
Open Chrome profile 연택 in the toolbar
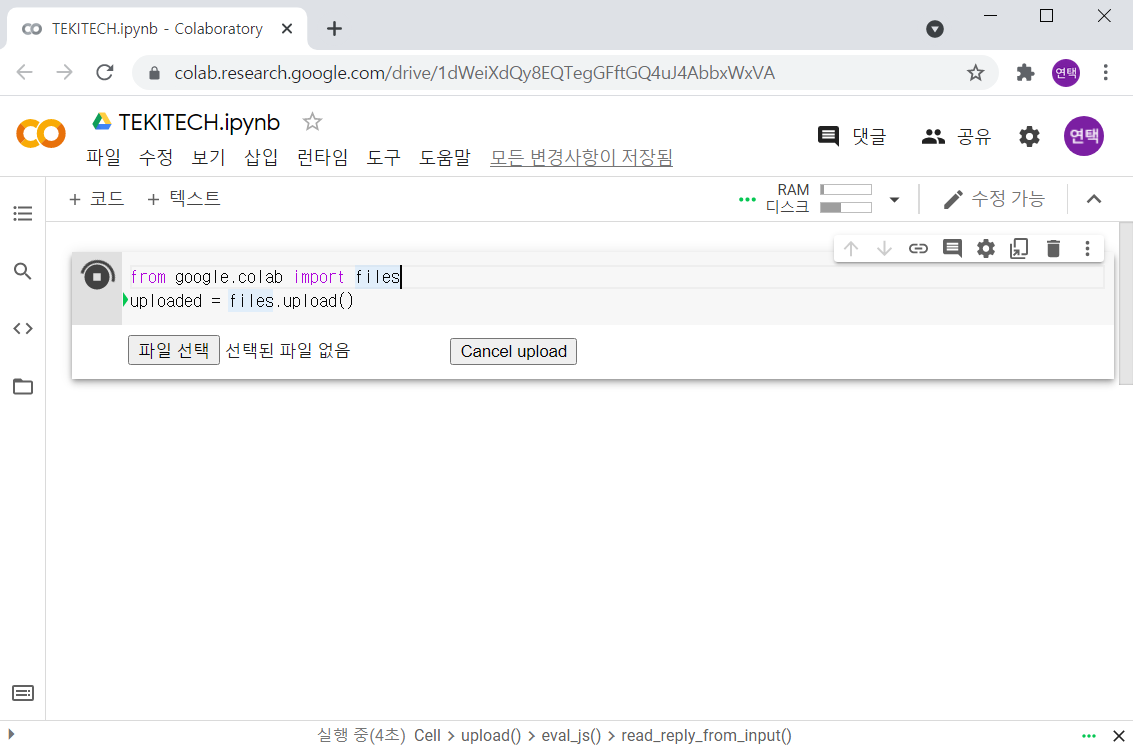click(1066, 72)
